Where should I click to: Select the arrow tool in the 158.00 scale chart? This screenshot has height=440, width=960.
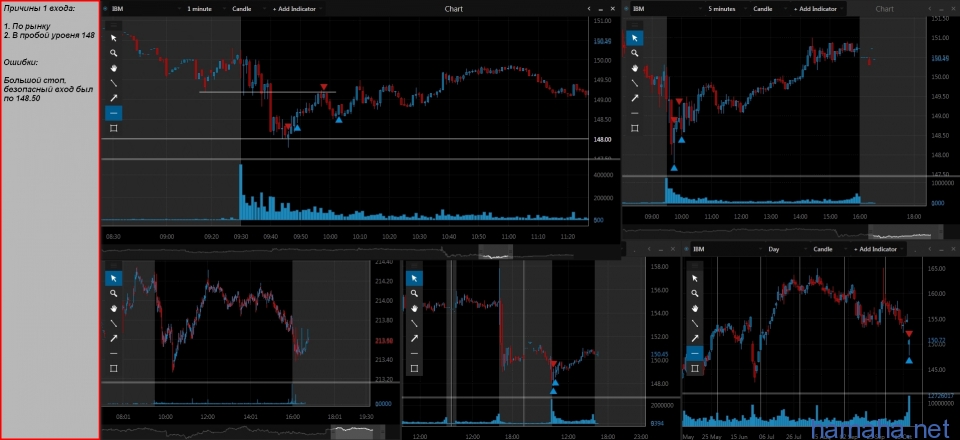[414, 338]
